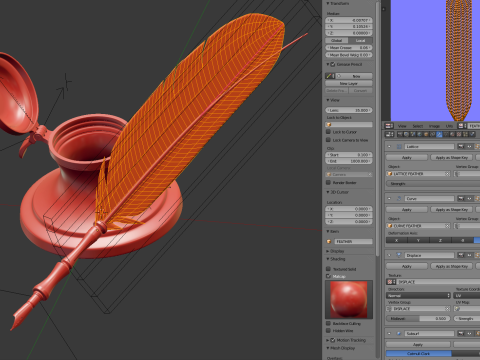
Task: Open the Texture properties tab
Action: pos(459,134)
